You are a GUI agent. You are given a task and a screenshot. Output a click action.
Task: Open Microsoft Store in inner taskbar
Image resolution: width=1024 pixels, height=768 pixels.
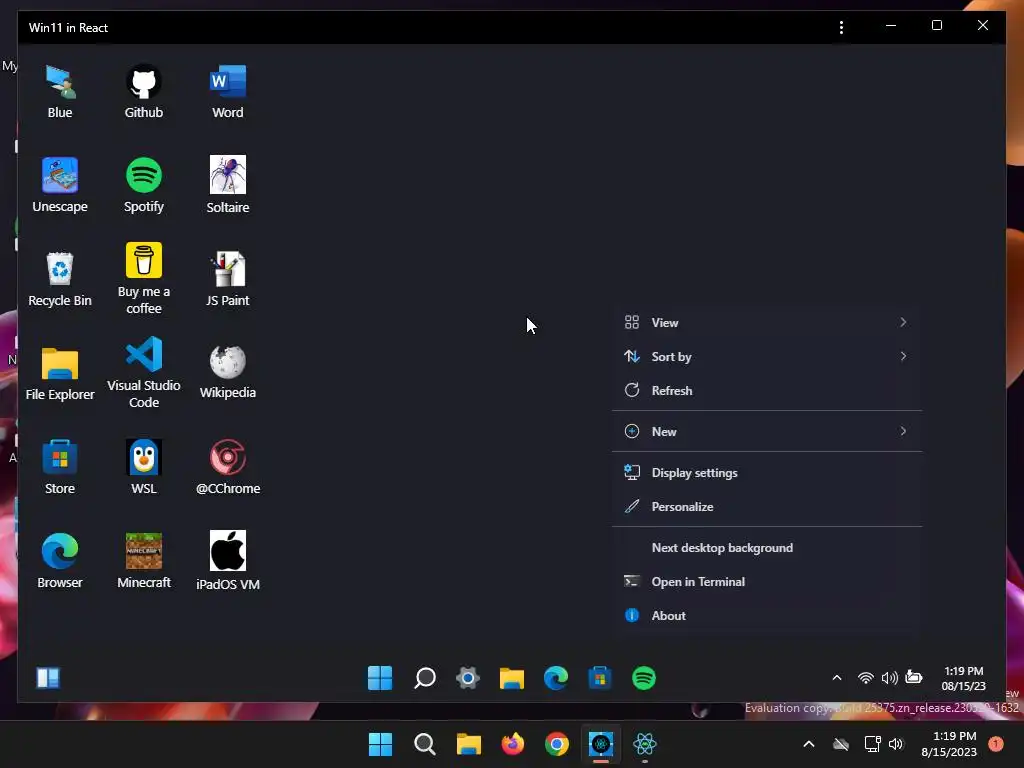click(600, 678)
